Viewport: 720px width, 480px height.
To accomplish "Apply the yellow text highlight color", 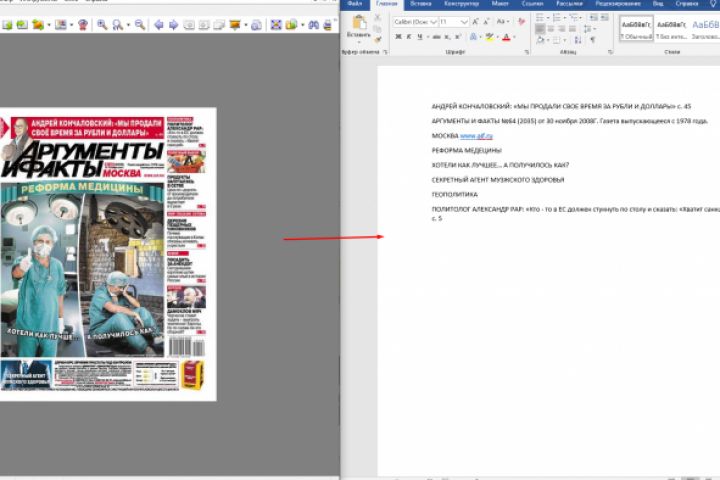I will (x=489, y=37).
